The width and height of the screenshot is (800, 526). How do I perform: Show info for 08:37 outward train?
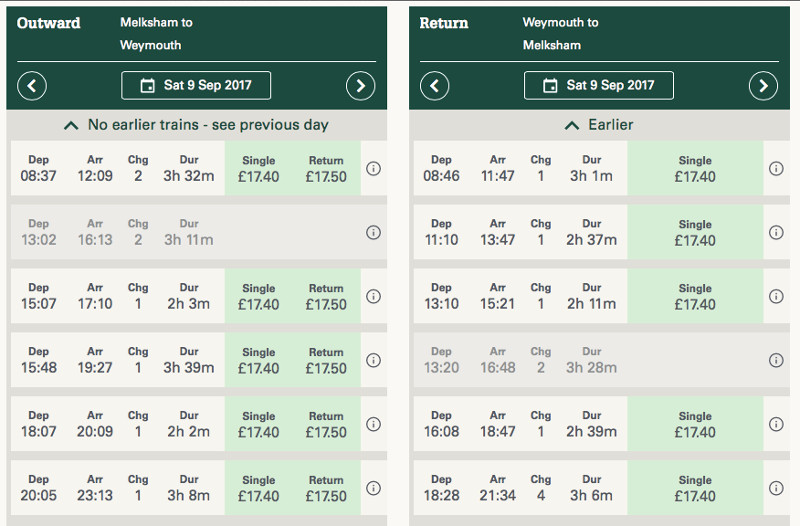pyautogui.click(x=373, y=169)
